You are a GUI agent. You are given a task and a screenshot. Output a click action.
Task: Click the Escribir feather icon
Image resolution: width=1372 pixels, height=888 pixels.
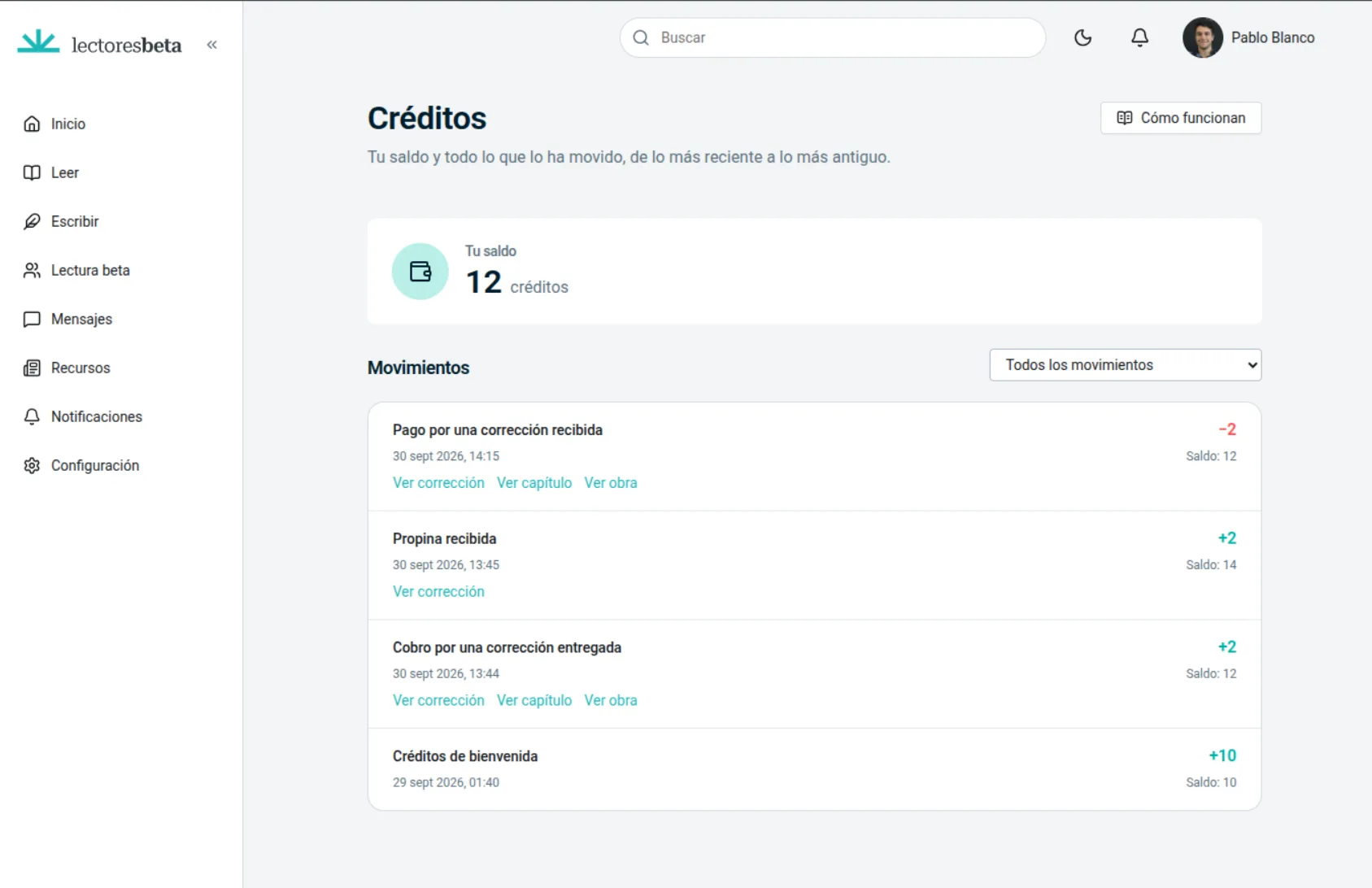[32, 221]
